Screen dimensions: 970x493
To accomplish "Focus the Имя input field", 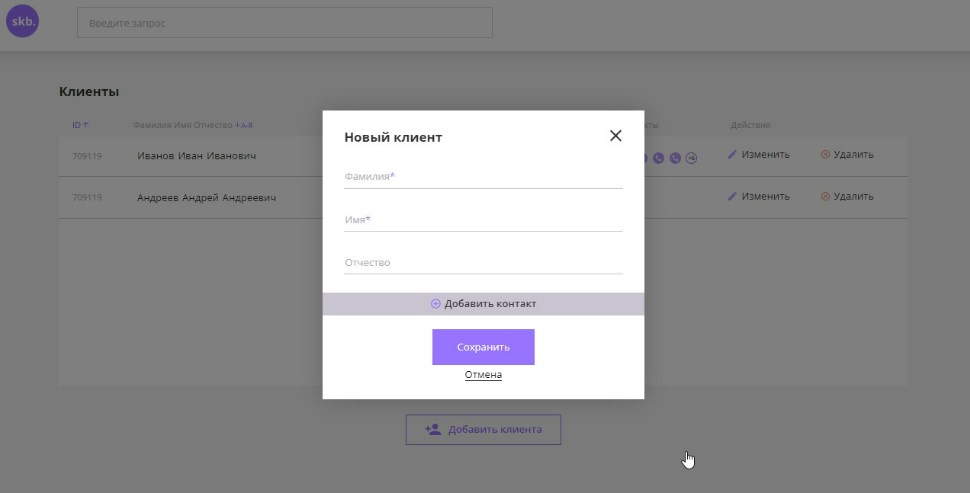I will click(483, 220).
